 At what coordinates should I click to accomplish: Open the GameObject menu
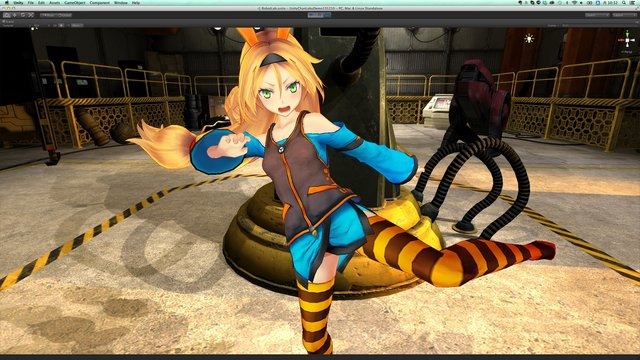[x=75, y=2]
